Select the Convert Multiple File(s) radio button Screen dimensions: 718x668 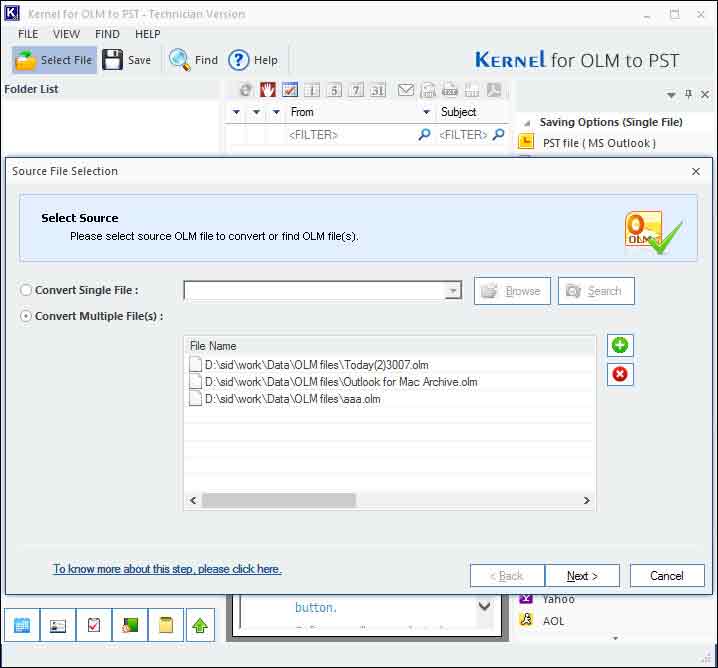coord(26,316)
